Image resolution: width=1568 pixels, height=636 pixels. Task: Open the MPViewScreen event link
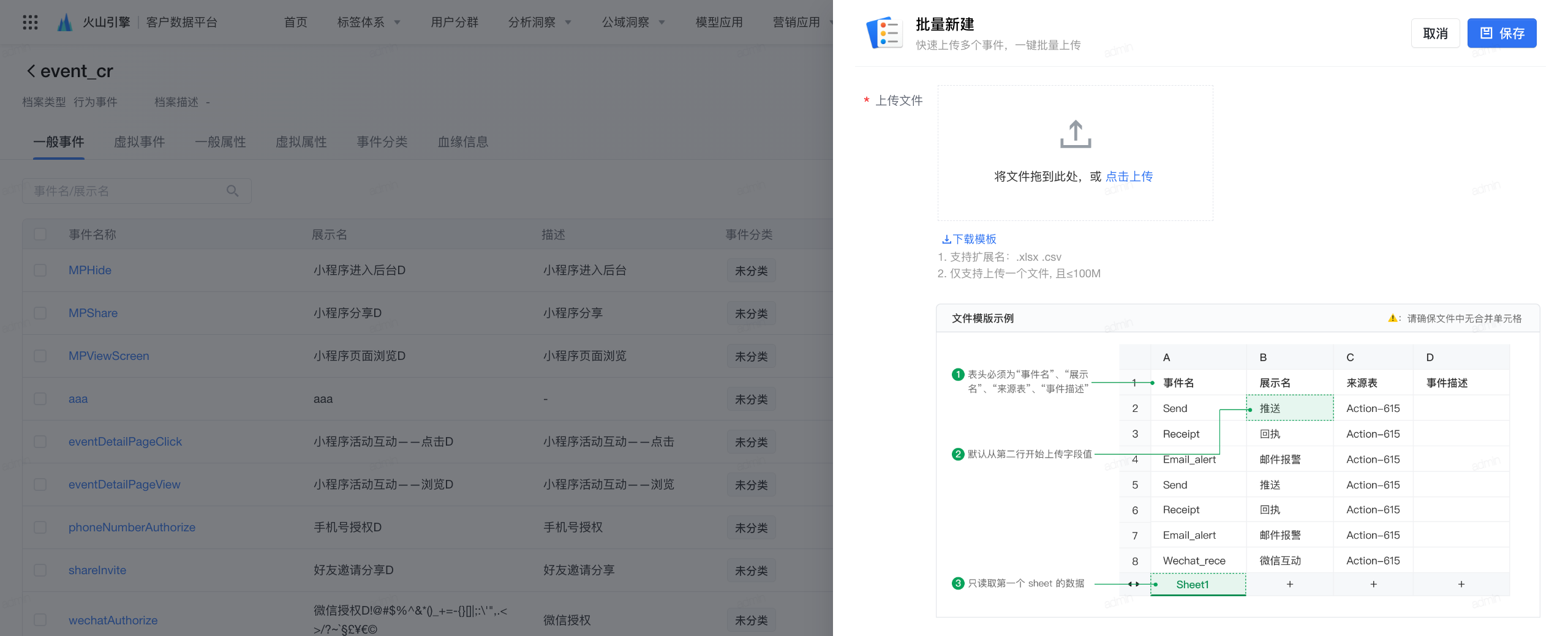109,356
